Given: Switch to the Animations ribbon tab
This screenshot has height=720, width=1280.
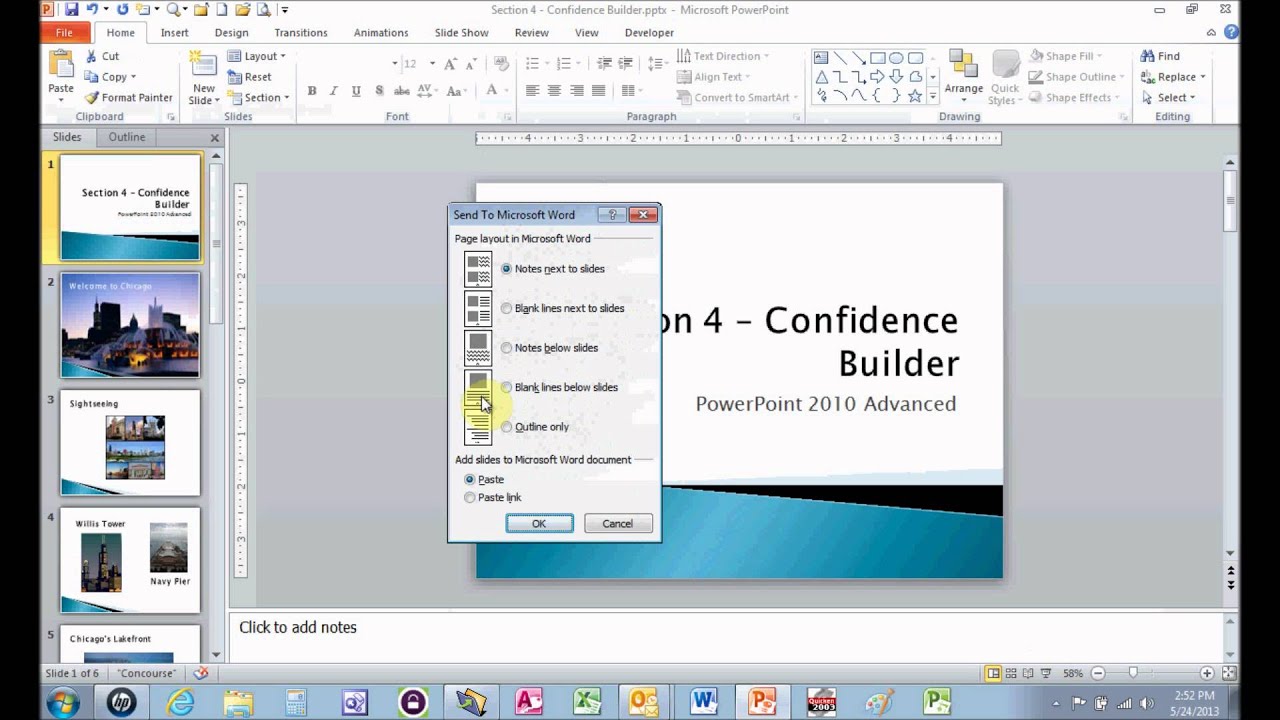Looking at the screenshot, I should pos(381,33).
